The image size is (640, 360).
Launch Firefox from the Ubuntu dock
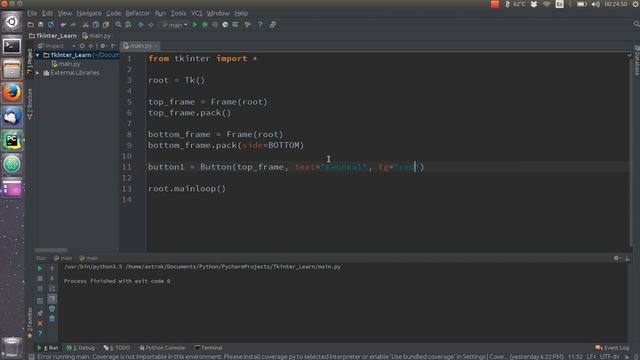point(12,93)
